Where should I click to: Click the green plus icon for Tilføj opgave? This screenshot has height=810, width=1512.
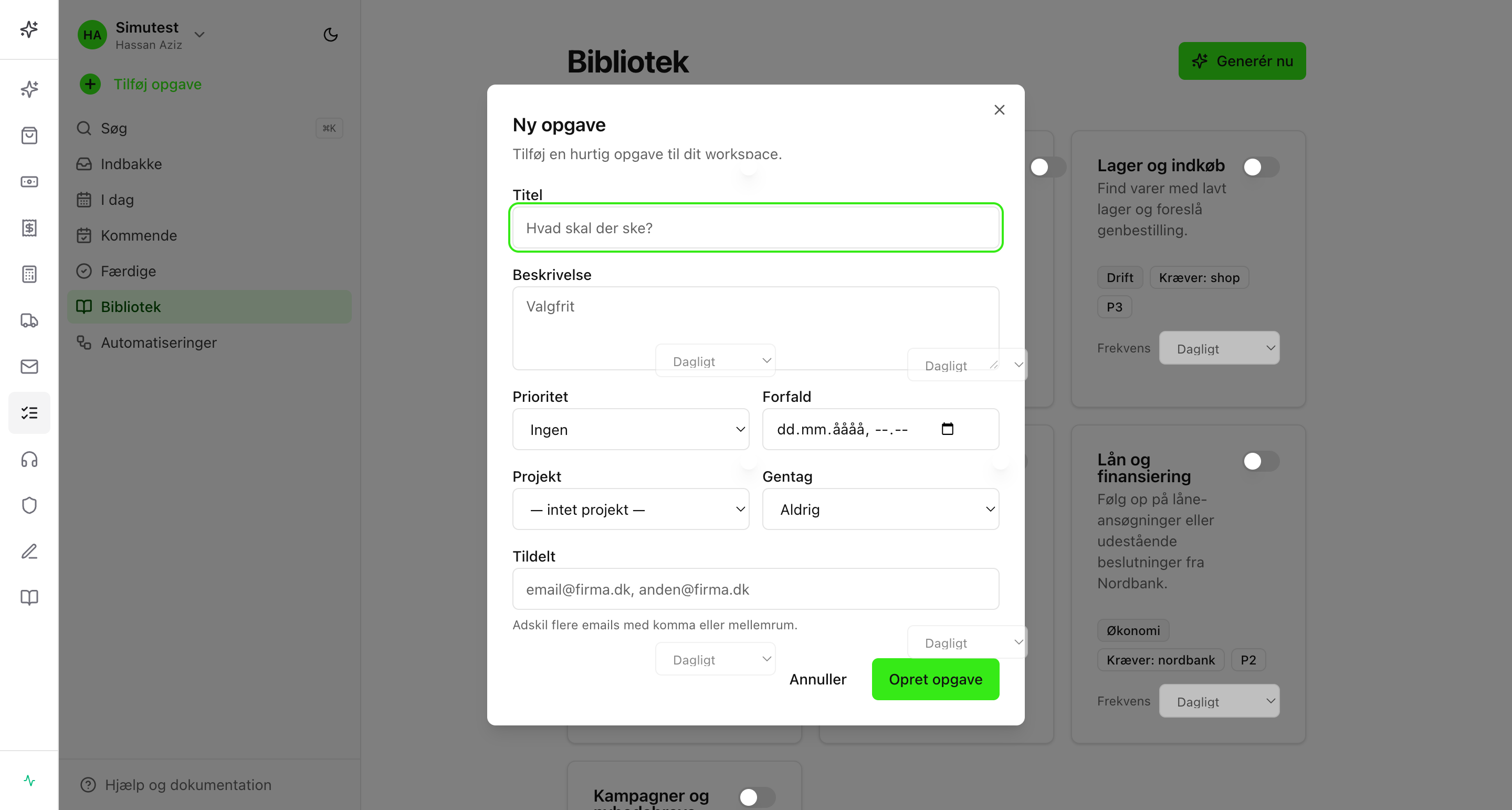(x=90, y=84)
